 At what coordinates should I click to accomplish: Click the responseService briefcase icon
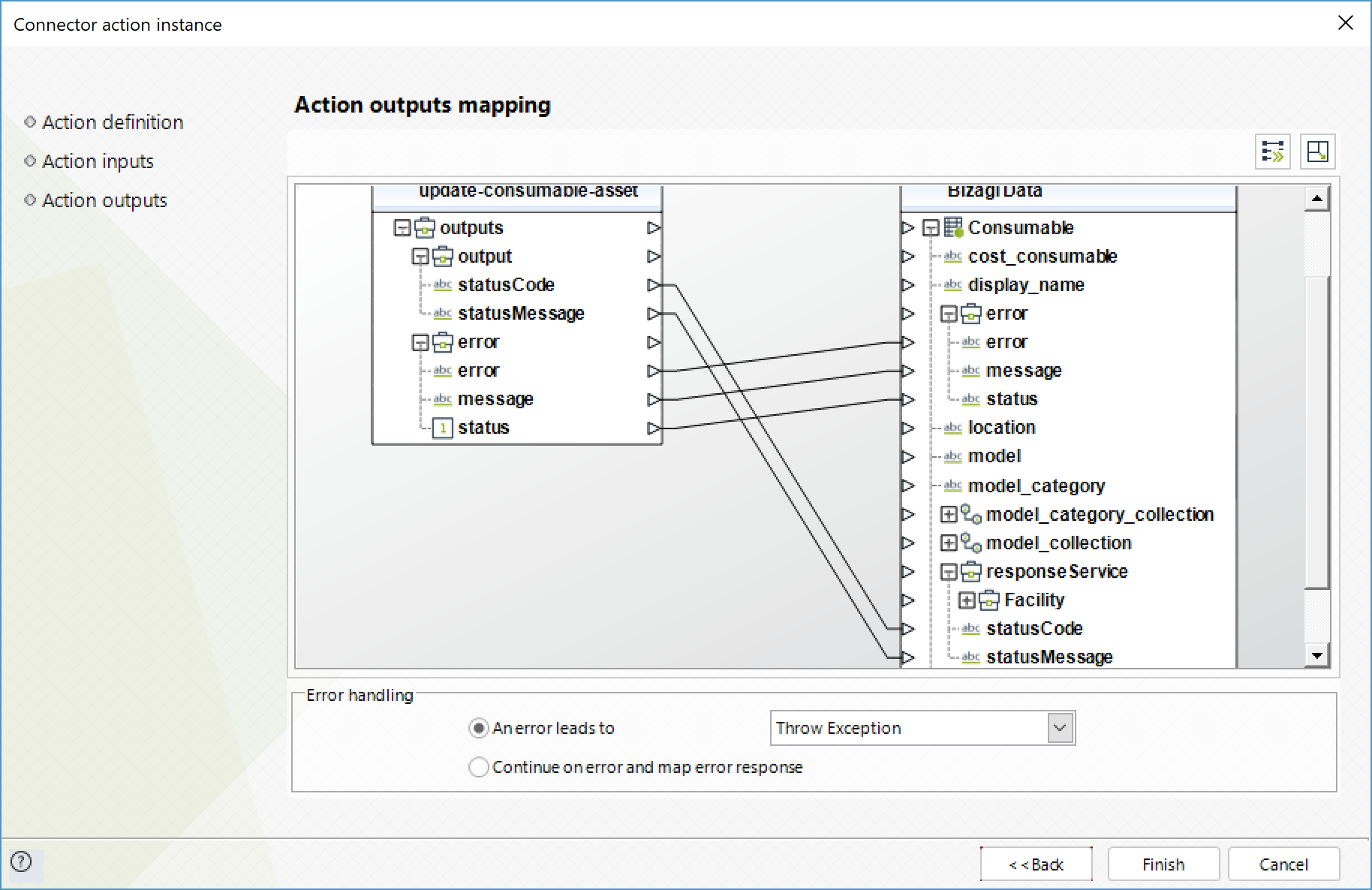coord(971,571)
